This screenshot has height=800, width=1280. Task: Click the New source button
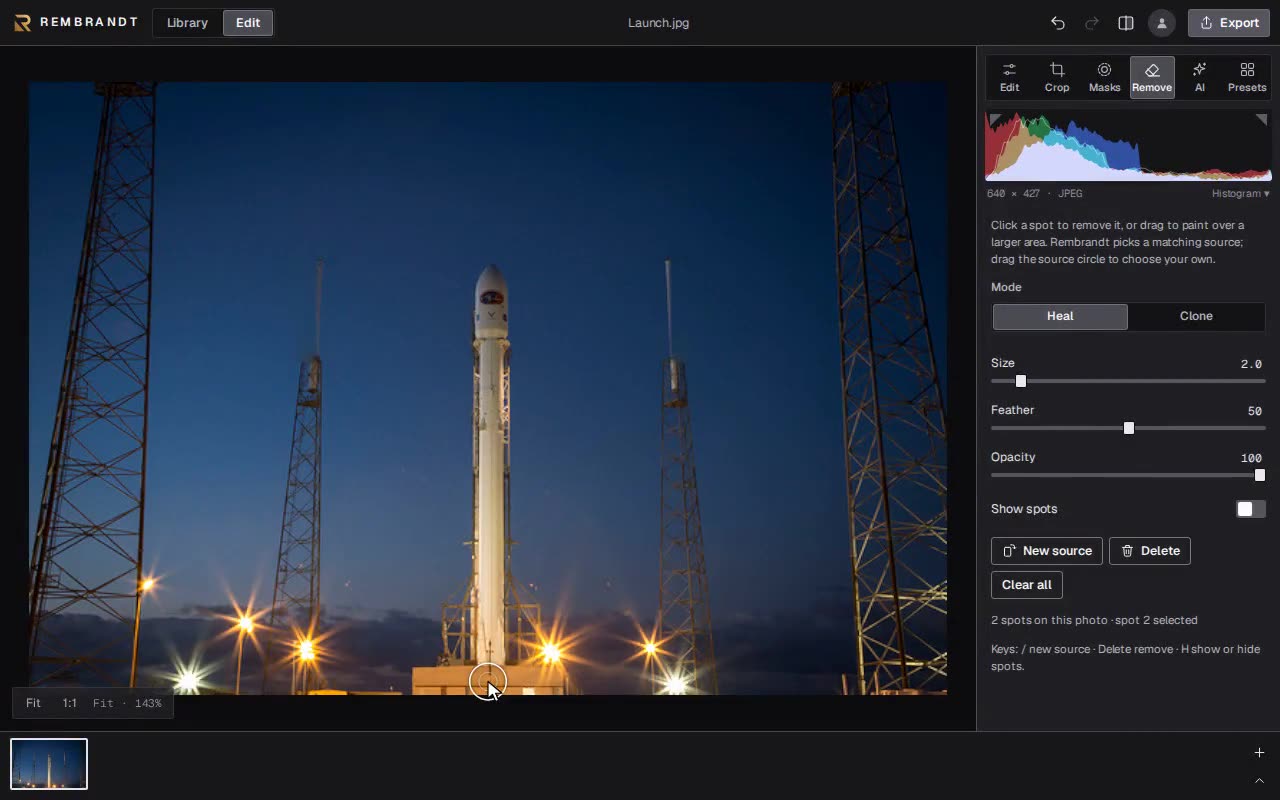click(x=1047, y=551)
